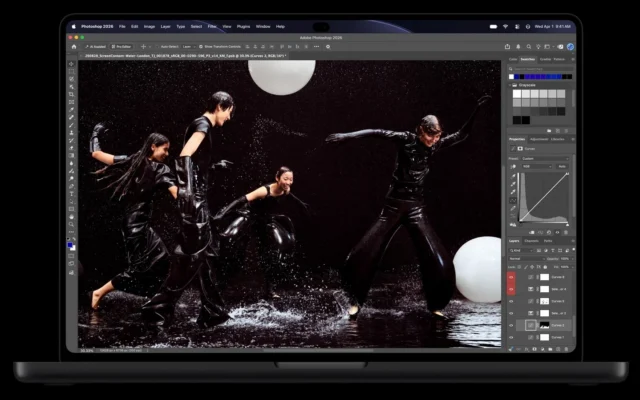The image size is (640, 400).
Task: Select the Gradient tool
Action: tap(71, 156)
